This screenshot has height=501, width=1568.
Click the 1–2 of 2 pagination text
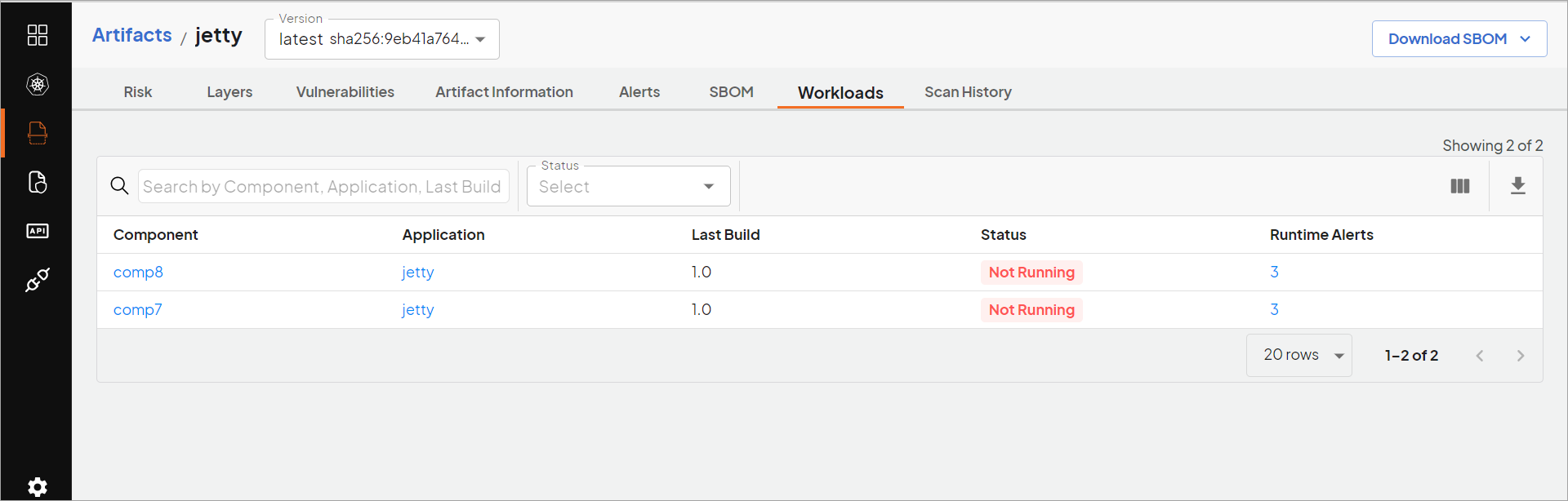pos(1411,356)
